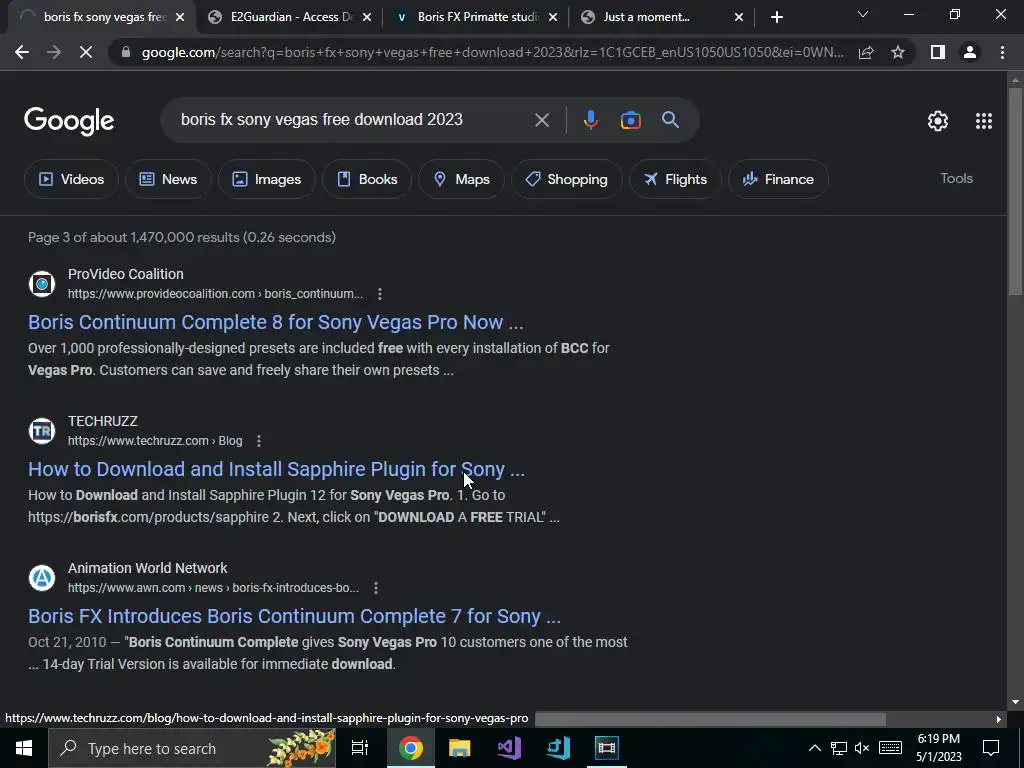
Task: Start voice search with microphone
Action: coord(590,120)
